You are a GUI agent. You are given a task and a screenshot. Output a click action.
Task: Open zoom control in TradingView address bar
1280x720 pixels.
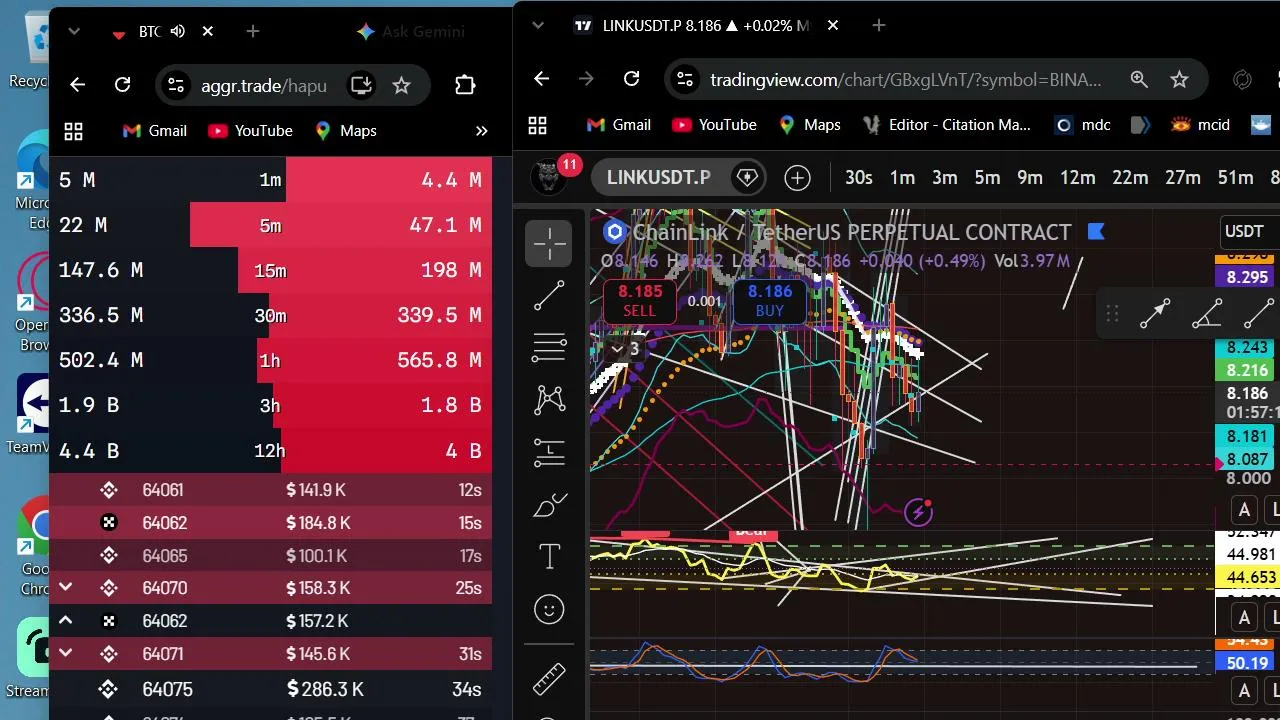click(1139, 79)
